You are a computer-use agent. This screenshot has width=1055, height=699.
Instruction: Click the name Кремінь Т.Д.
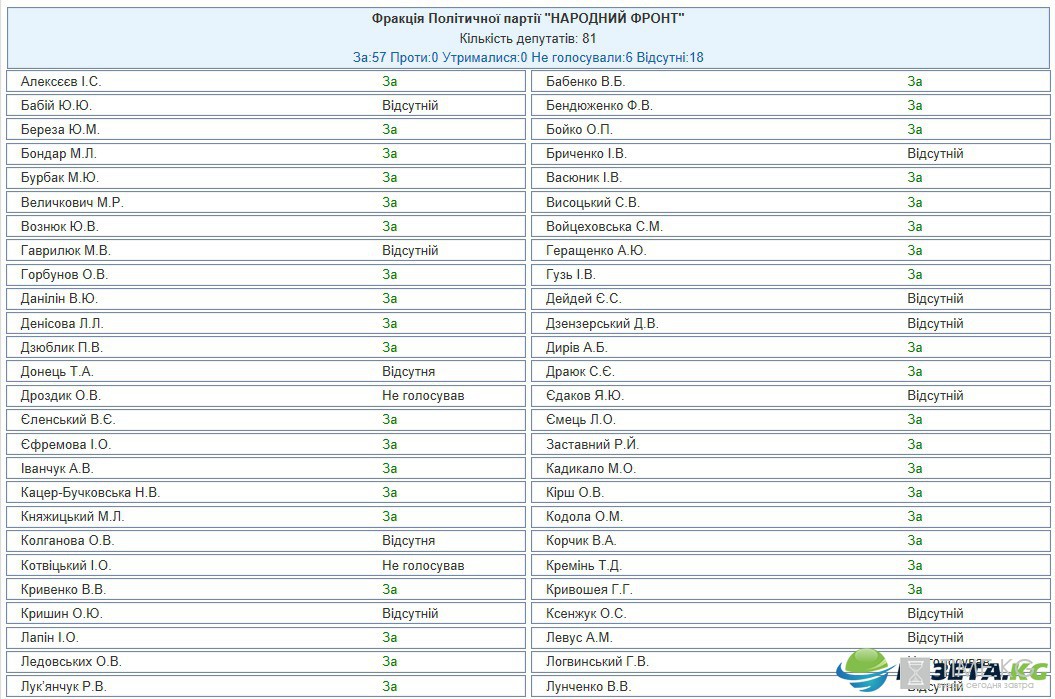(x=584, y=566)
